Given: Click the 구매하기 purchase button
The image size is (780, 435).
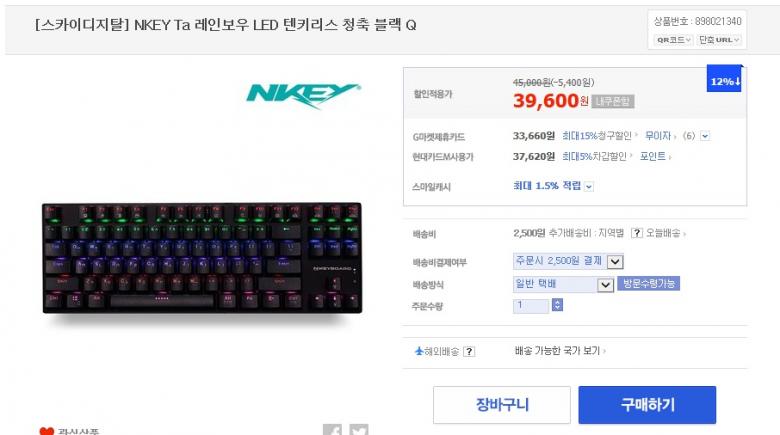Looking at the screenshot, I should (647, 405).
